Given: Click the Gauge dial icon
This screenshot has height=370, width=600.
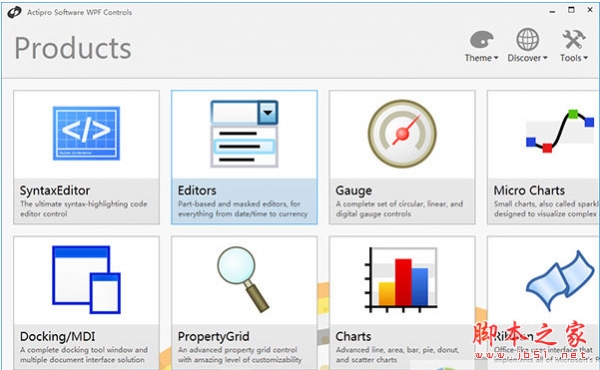Looking at the screenshot, I should coord(402,134).
